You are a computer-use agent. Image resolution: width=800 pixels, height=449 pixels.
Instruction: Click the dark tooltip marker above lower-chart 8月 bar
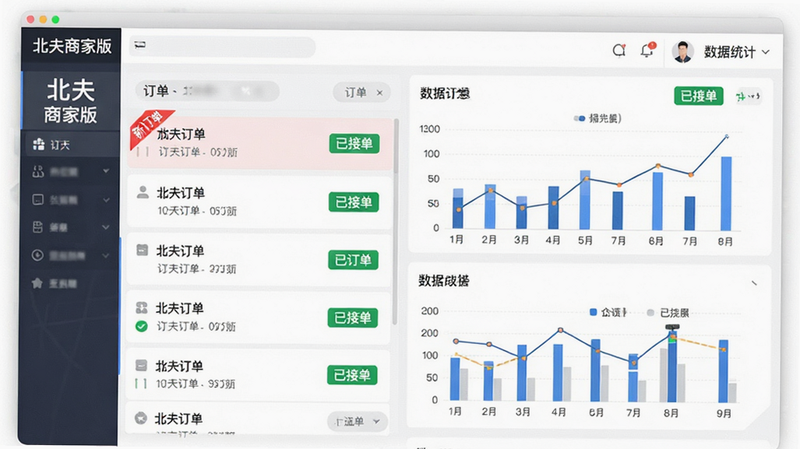[672, 327]
